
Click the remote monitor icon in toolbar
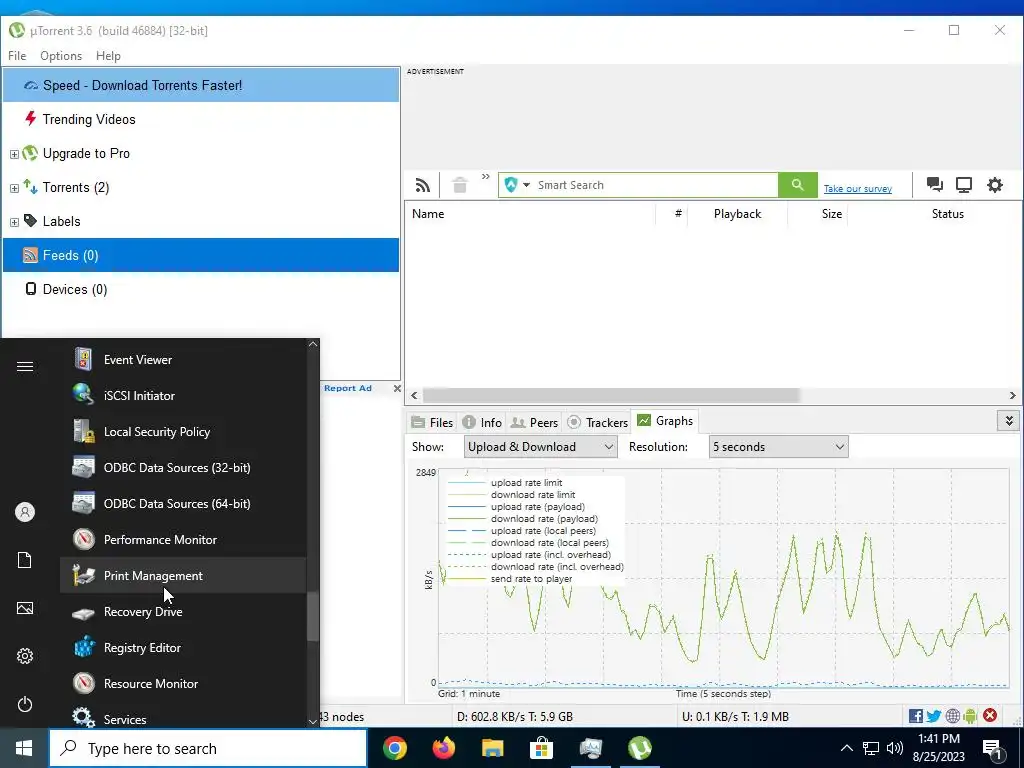964,185
